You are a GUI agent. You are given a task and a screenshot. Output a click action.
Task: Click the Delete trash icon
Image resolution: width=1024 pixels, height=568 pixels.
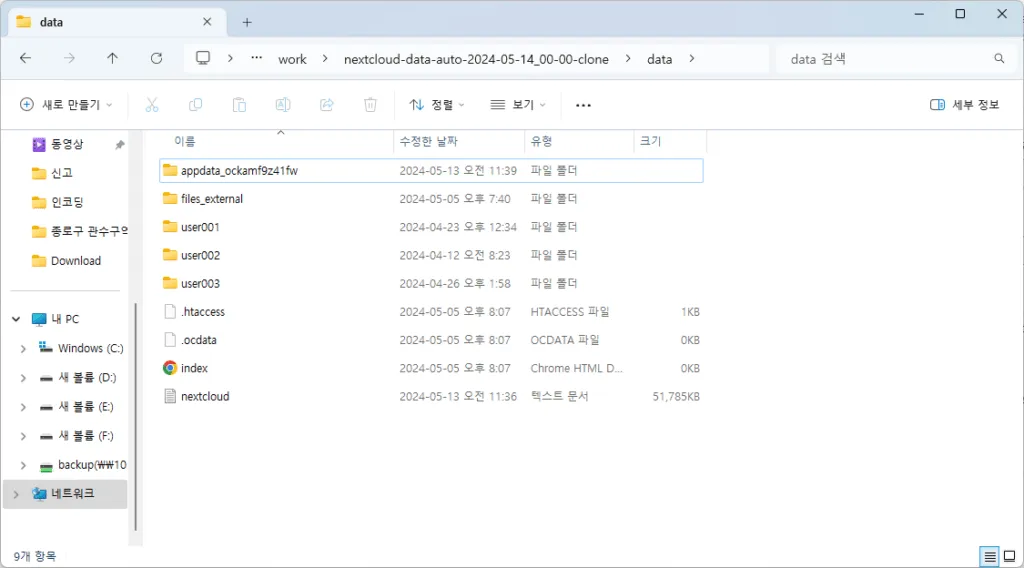[370, 104]
